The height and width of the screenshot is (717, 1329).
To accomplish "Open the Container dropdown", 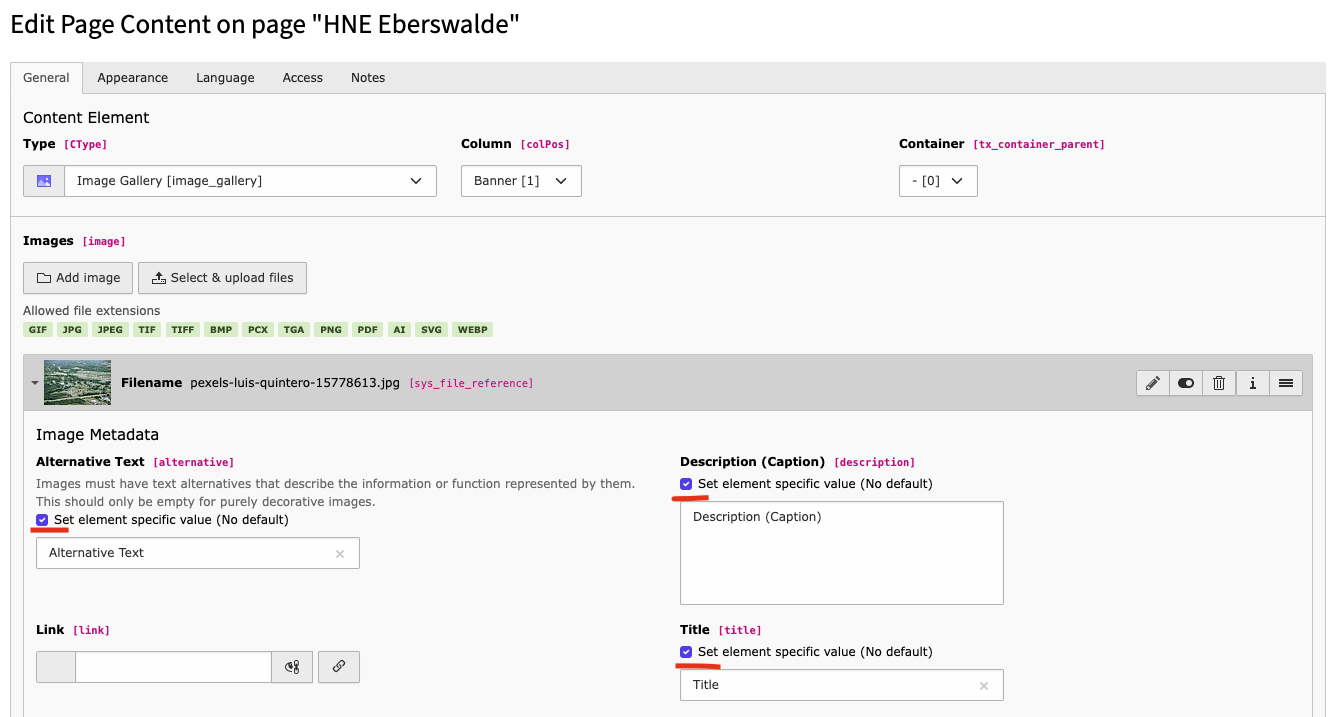I will (937, 181).
